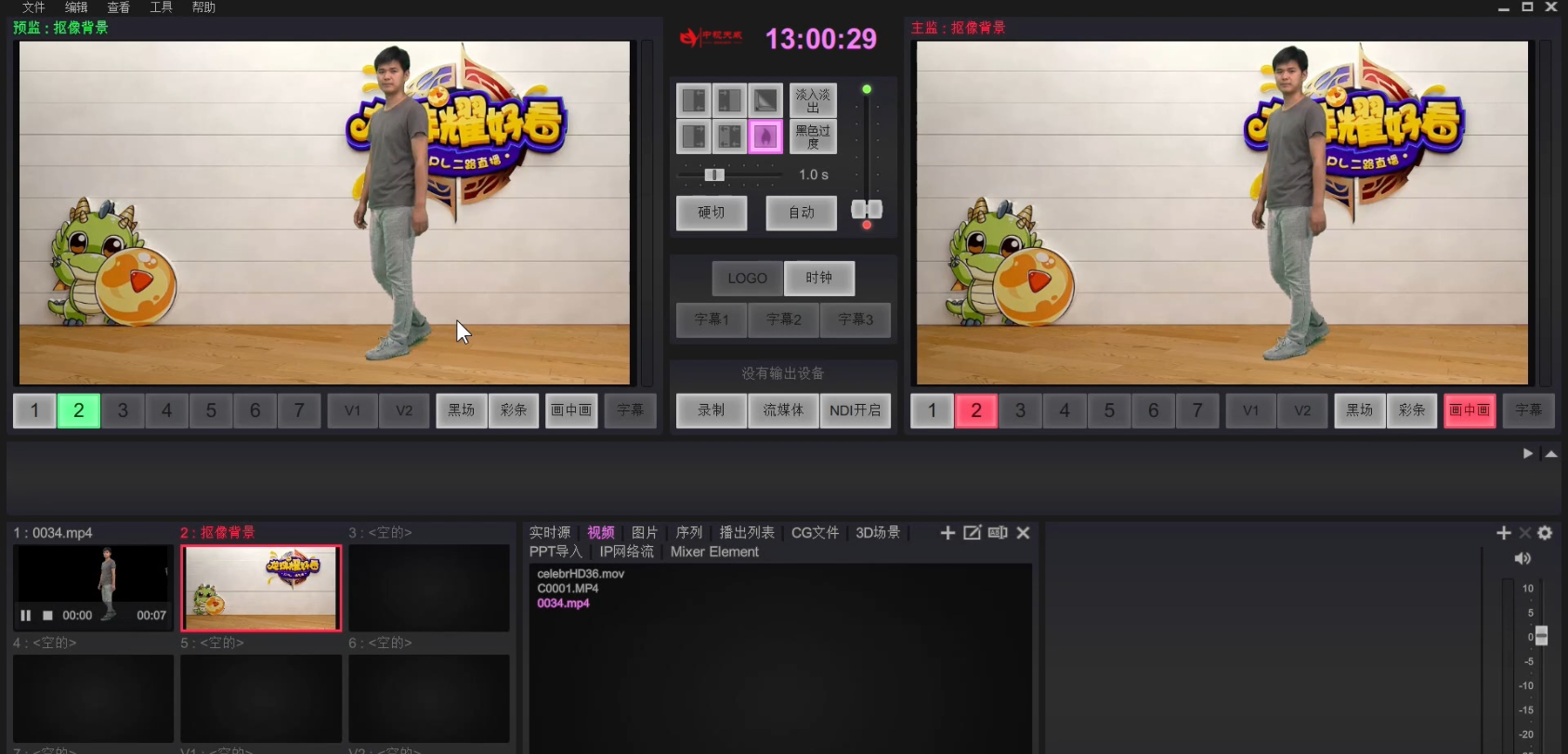Screen dimensions: 1568x754
Task: Select the push-right transition icon in top row
Action: (730, 100)
